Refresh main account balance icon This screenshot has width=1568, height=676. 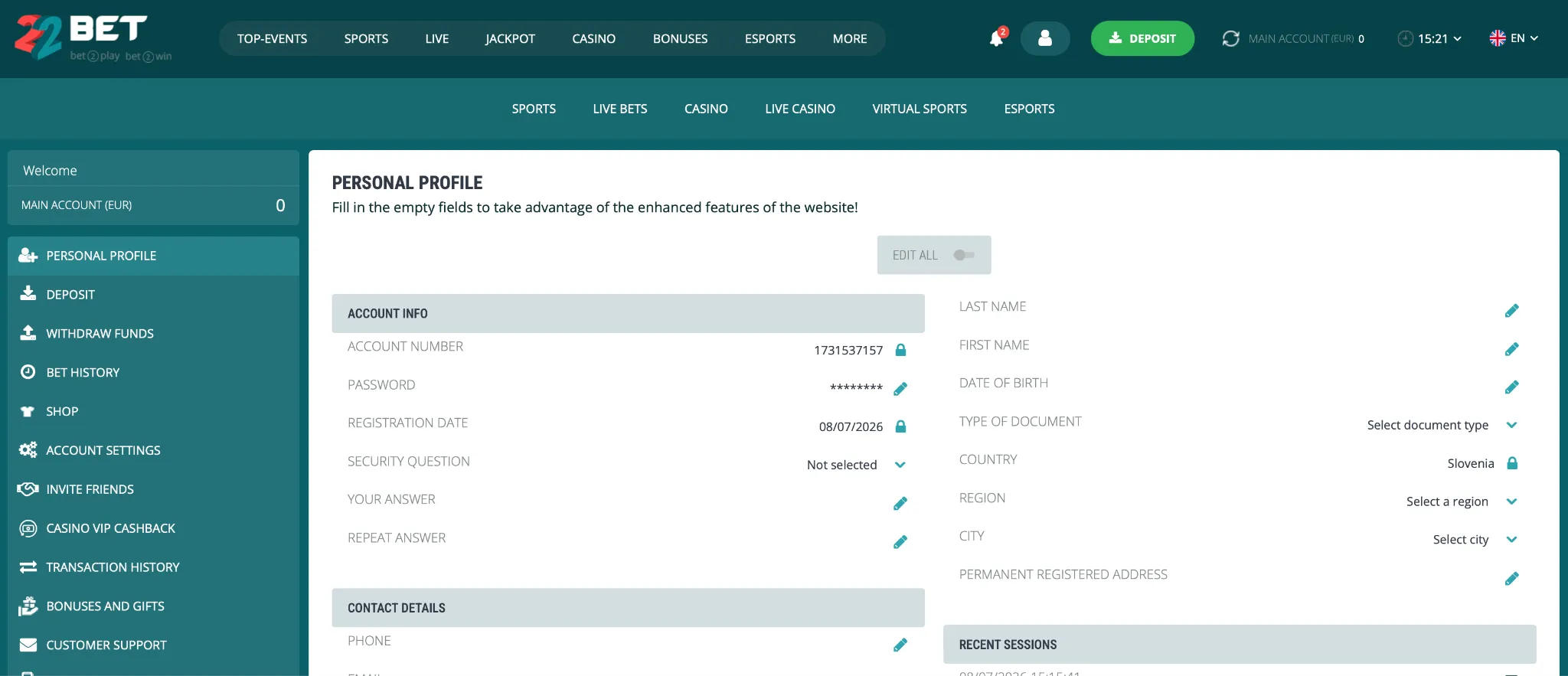[x=1230, y=38]
